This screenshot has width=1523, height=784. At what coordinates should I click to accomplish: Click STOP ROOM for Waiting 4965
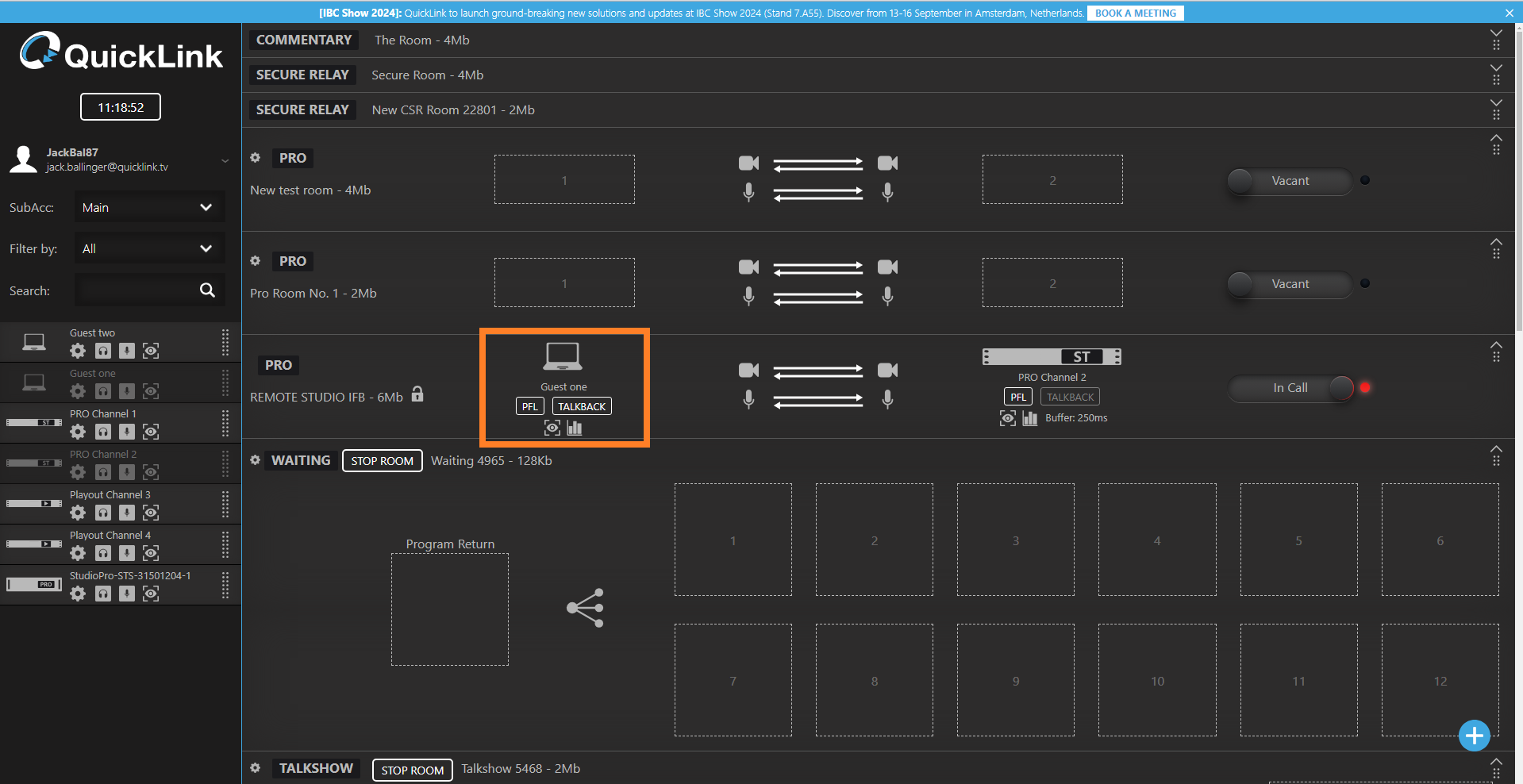click(x=382, y=461)
